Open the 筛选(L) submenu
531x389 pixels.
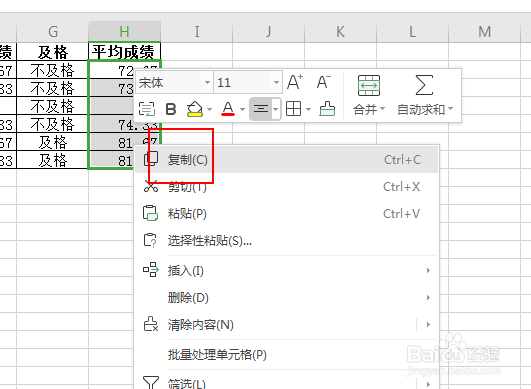pos(286,383)
